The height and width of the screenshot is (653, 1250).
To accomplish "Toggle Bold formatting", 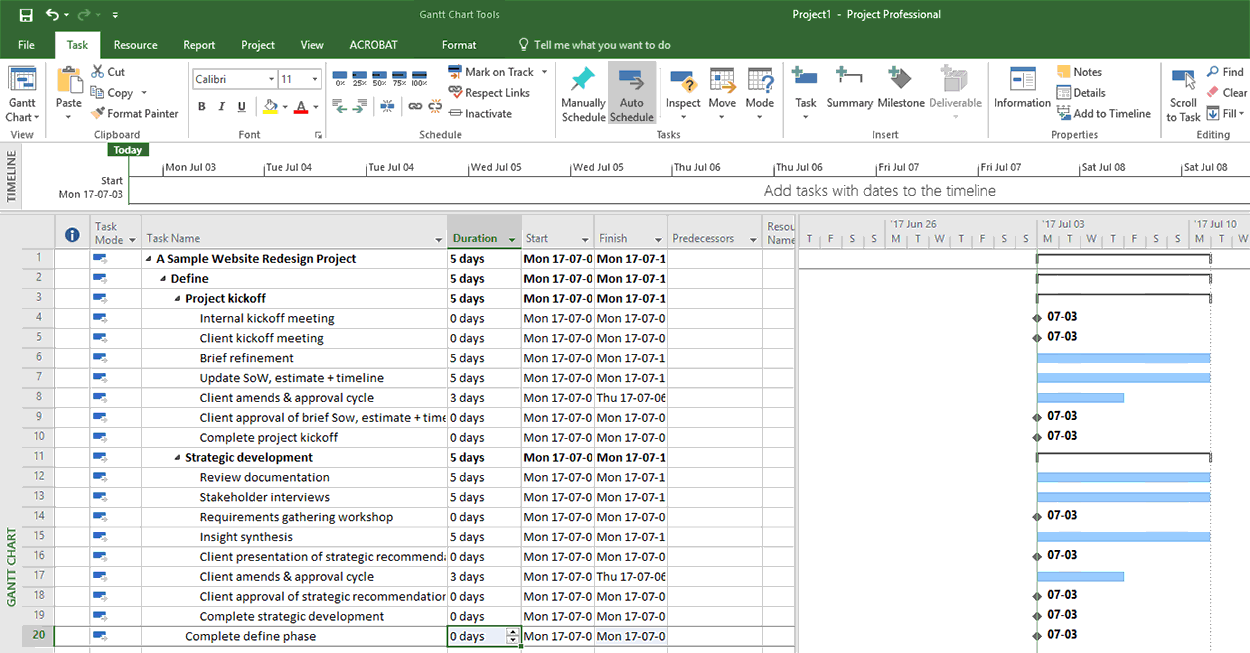I will pos(201,107).
